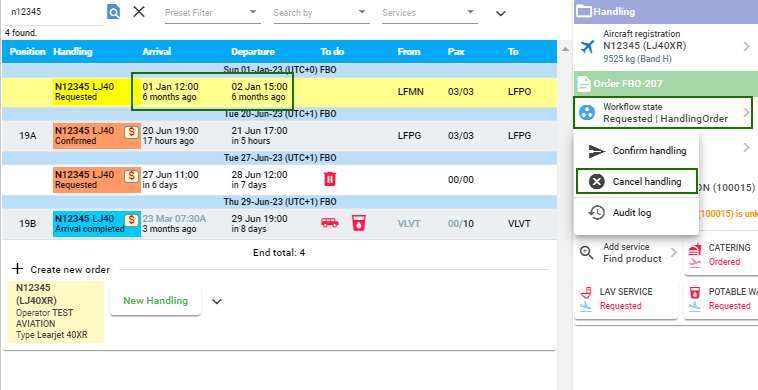Sort by Arrival column header
This screenshot has height=390, width=758.
[157, 52]
